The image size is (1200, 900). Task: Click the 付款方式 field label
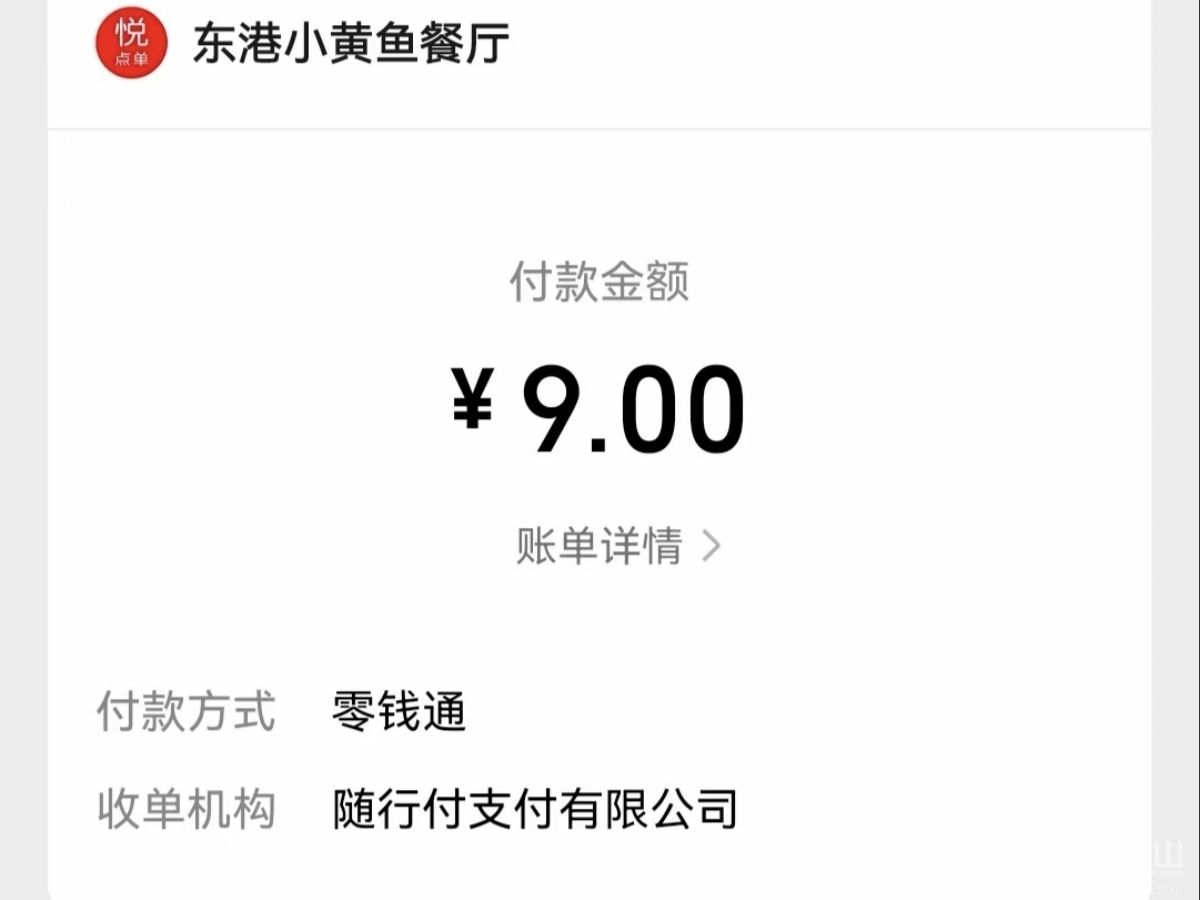coord(186,712)
